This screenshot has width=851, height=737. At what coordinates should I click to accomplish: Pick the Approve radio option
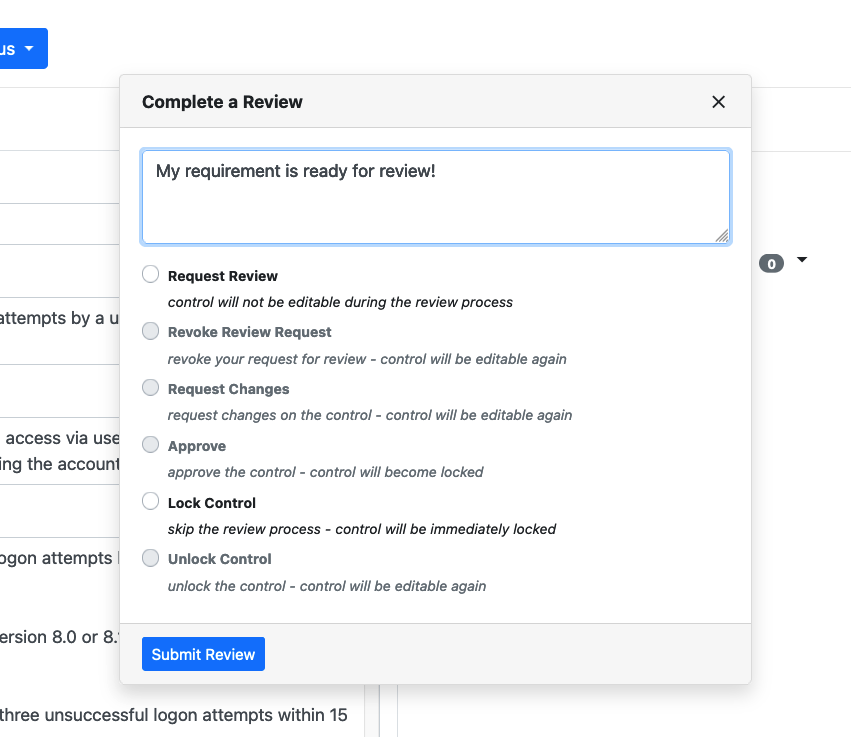click(x=150, y=445)
